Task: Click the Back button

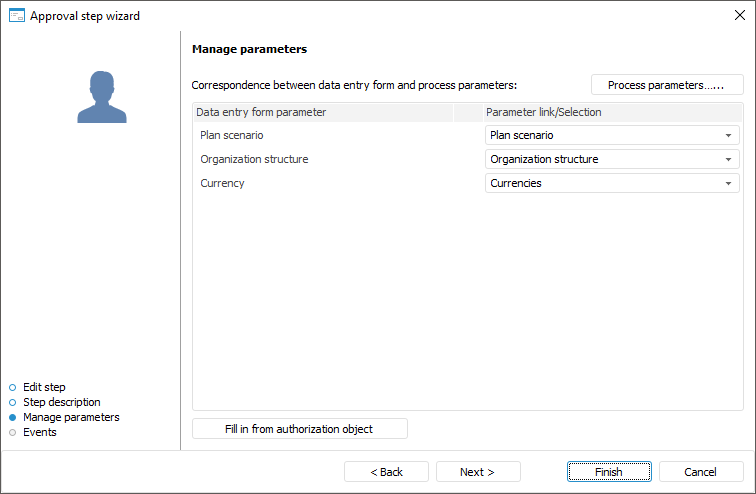Action: click(x=386, y=472)
